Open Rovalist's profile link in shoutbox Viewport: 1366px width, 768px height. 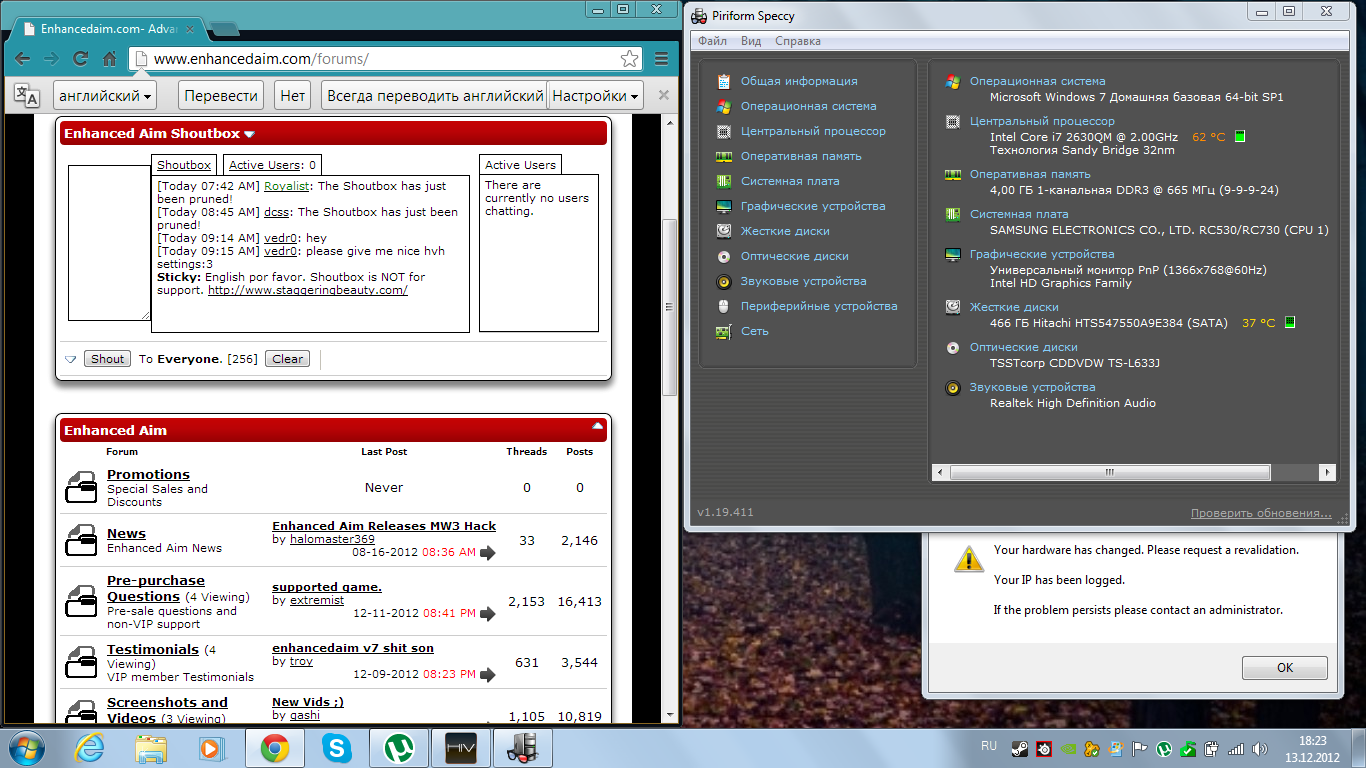(287, 186)
